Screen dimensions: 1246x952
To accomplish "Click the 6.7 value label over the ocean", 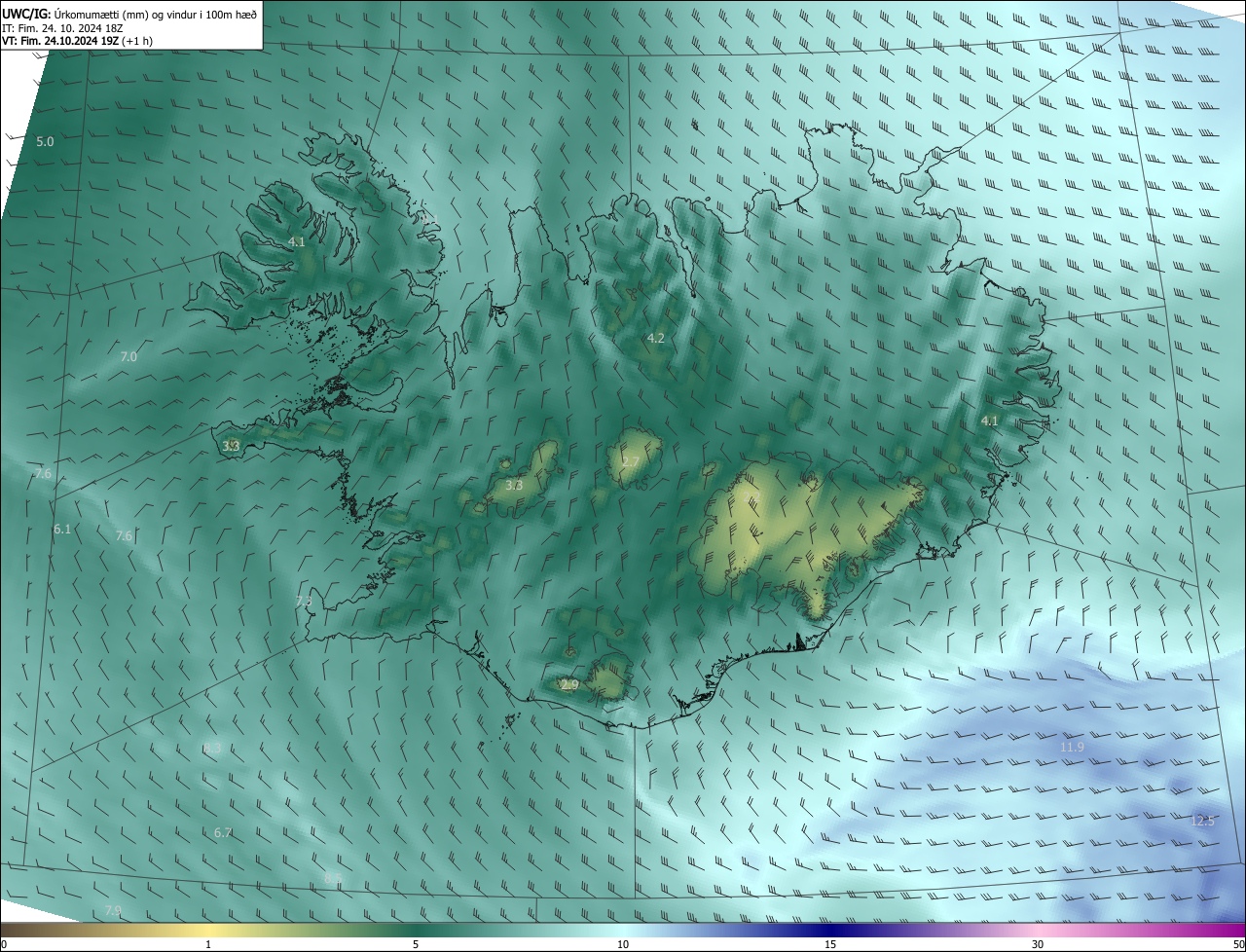I will tap(223, 832).
